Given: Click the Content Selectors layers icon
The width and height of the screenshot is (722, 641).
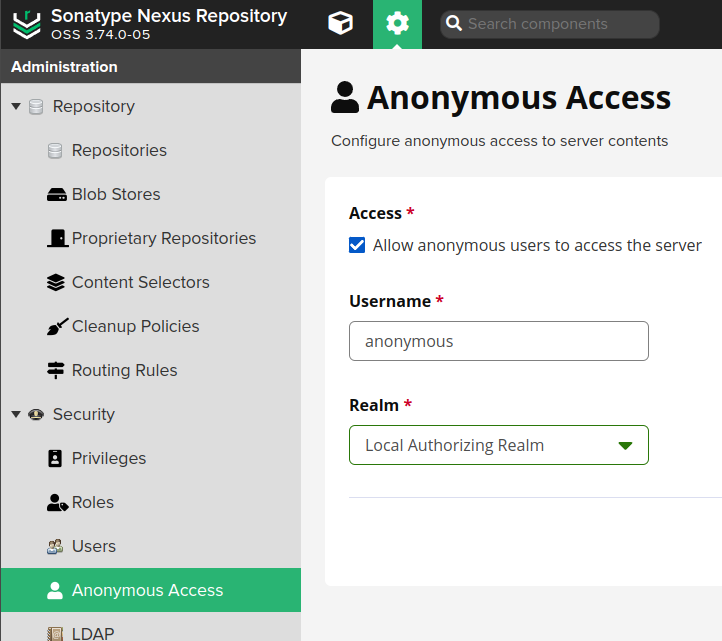Looking at the screenshot, I should (56, 282).
